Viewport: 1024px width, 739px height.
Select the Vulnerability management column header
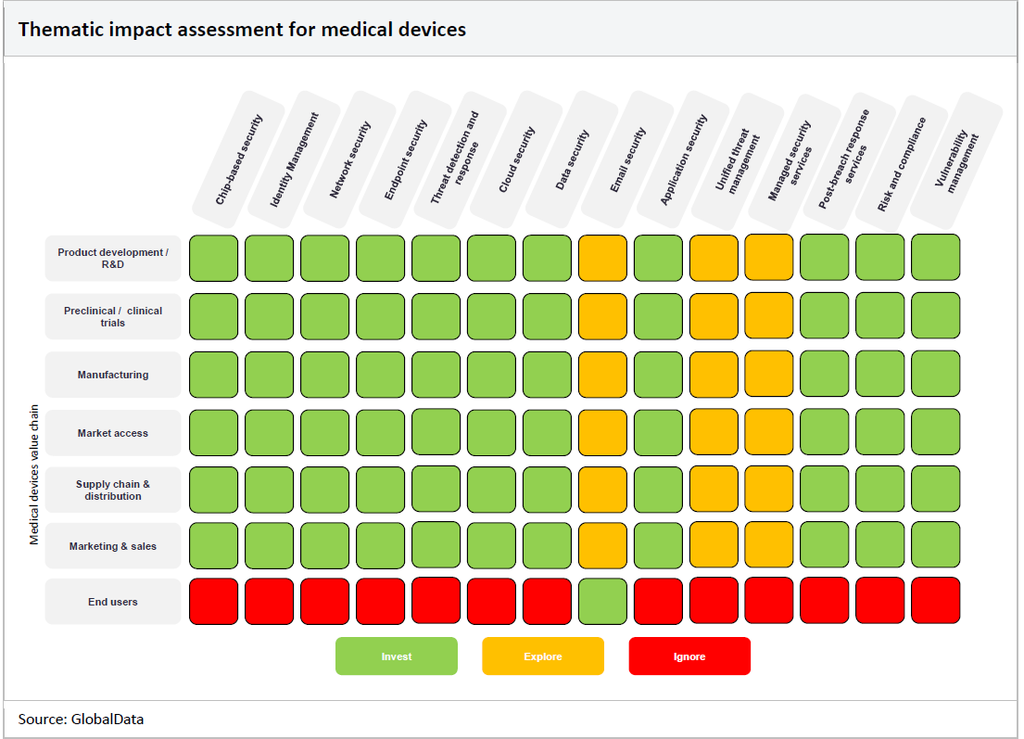957,160
